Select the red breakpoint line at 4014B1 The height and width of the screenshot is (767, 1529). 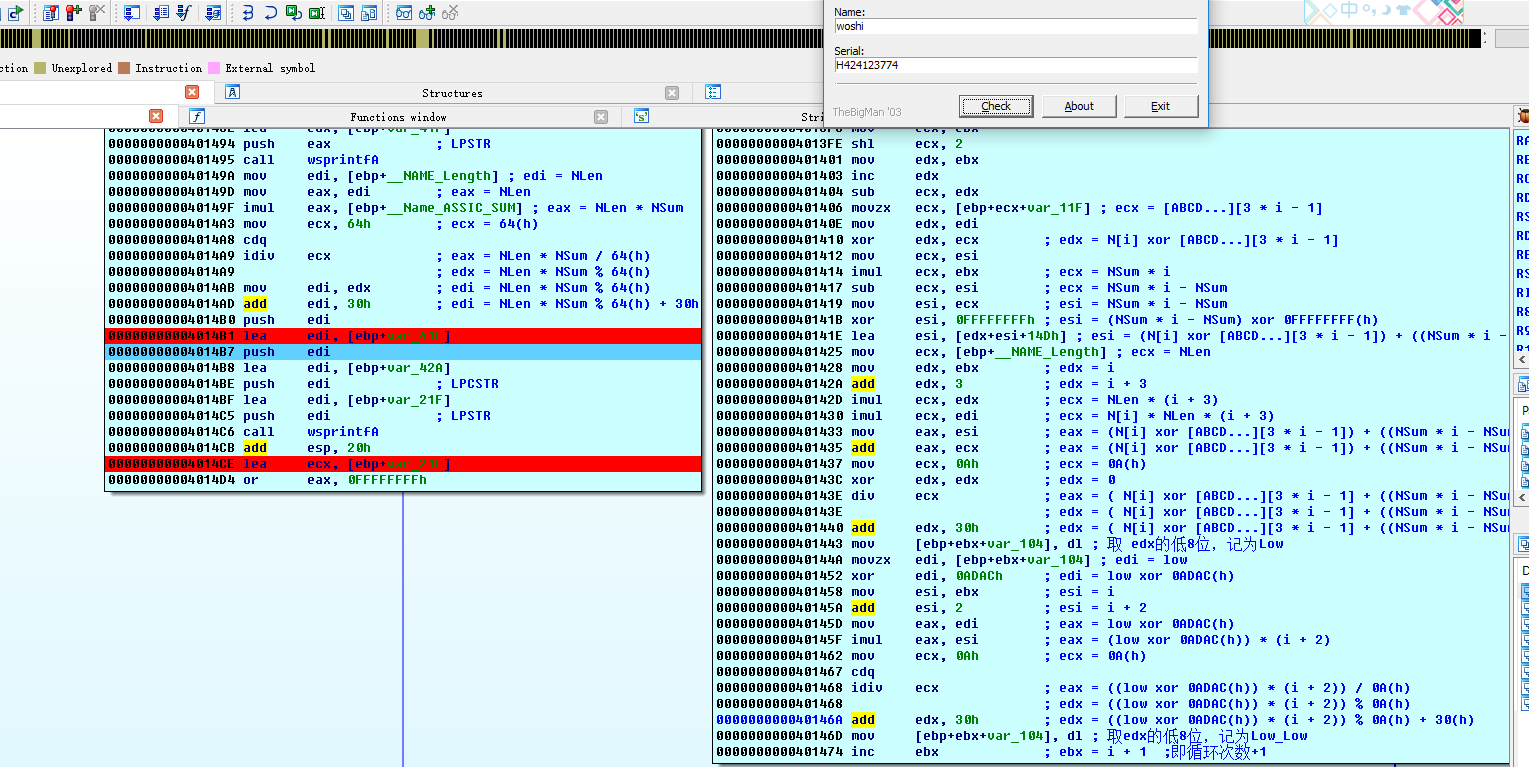tap(403, 336)
